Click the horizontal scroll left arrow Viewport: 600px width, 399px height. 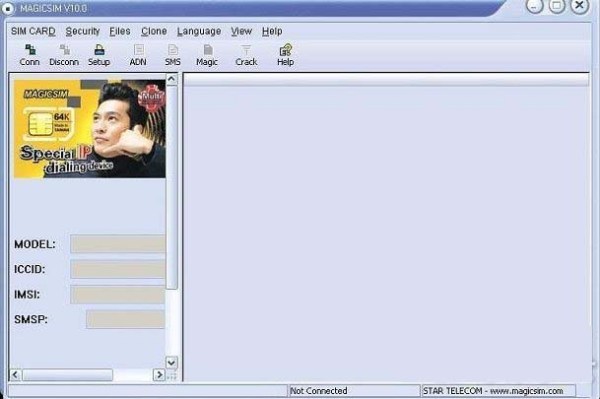click(x=15, y=375)
